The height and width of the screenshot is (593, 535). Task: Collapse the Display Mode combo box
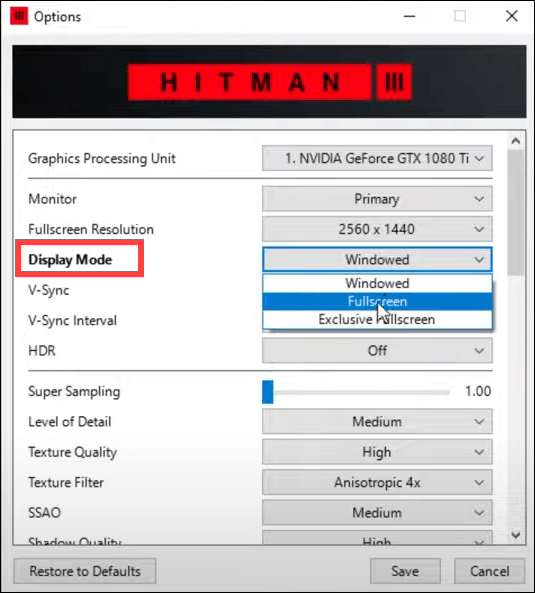click(x=377, y=259)
